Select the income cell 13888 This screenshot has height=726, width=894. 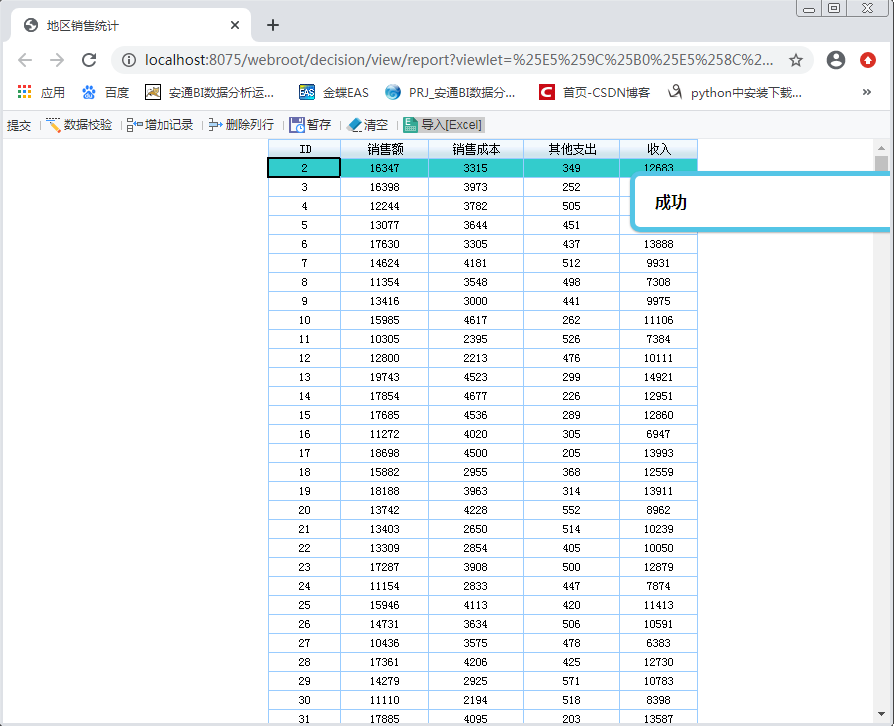pyautogui.click(x=659, y=244)
